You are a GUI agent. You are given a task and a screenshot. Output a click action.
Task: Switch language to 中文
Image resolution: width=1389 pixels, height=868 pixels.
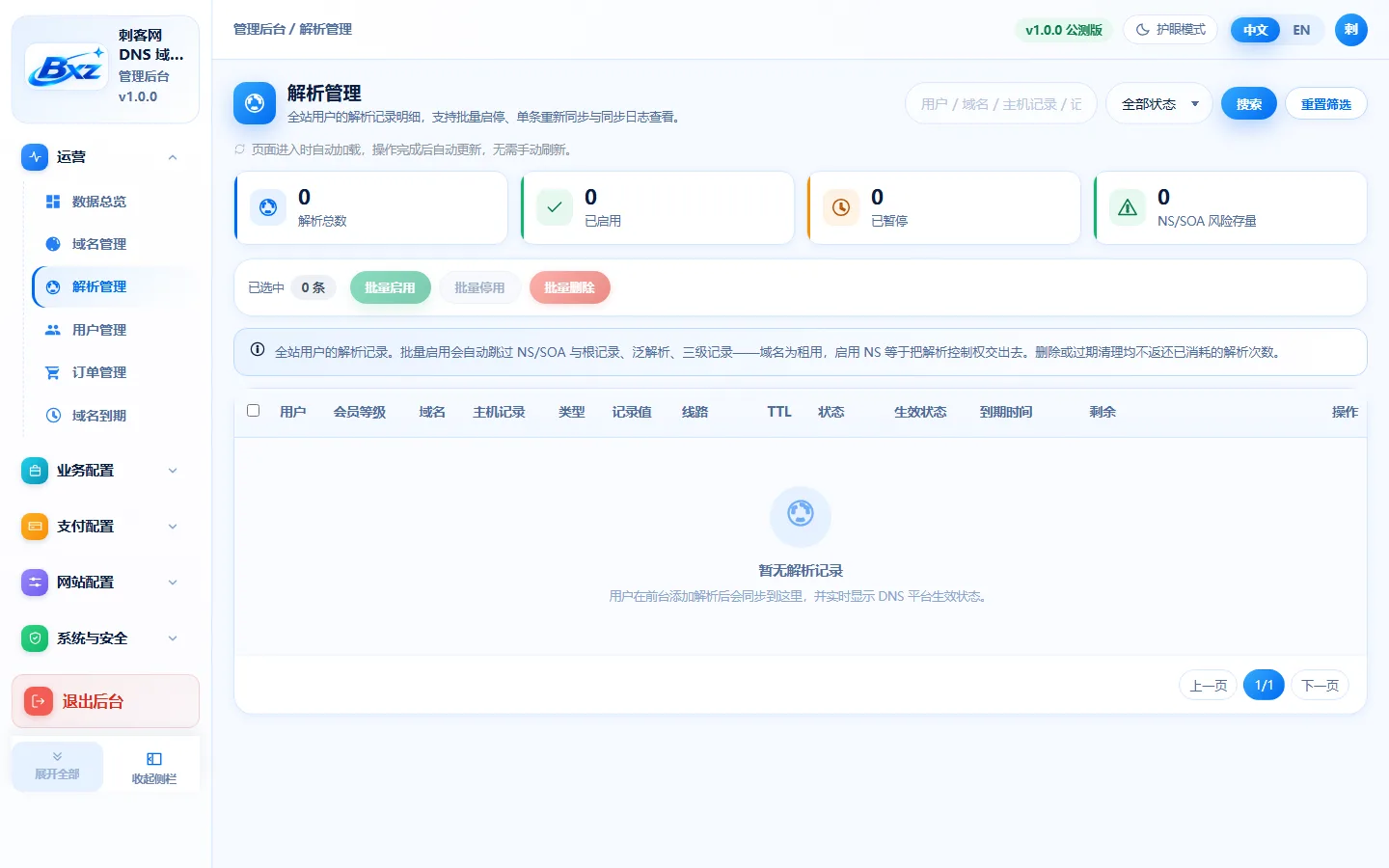[x=1255, y=30]
